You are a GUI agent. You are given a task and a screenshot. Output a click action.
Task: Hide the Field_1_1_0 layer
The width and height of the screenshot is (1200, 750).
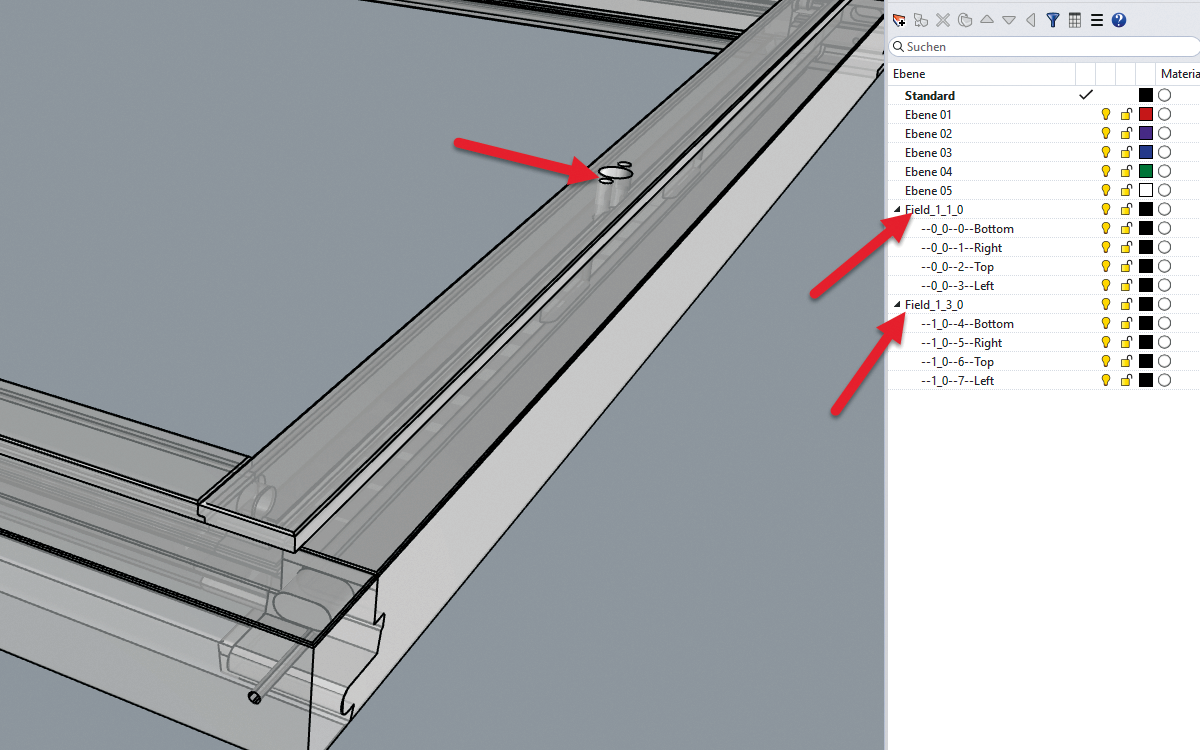pos(1106,210)
